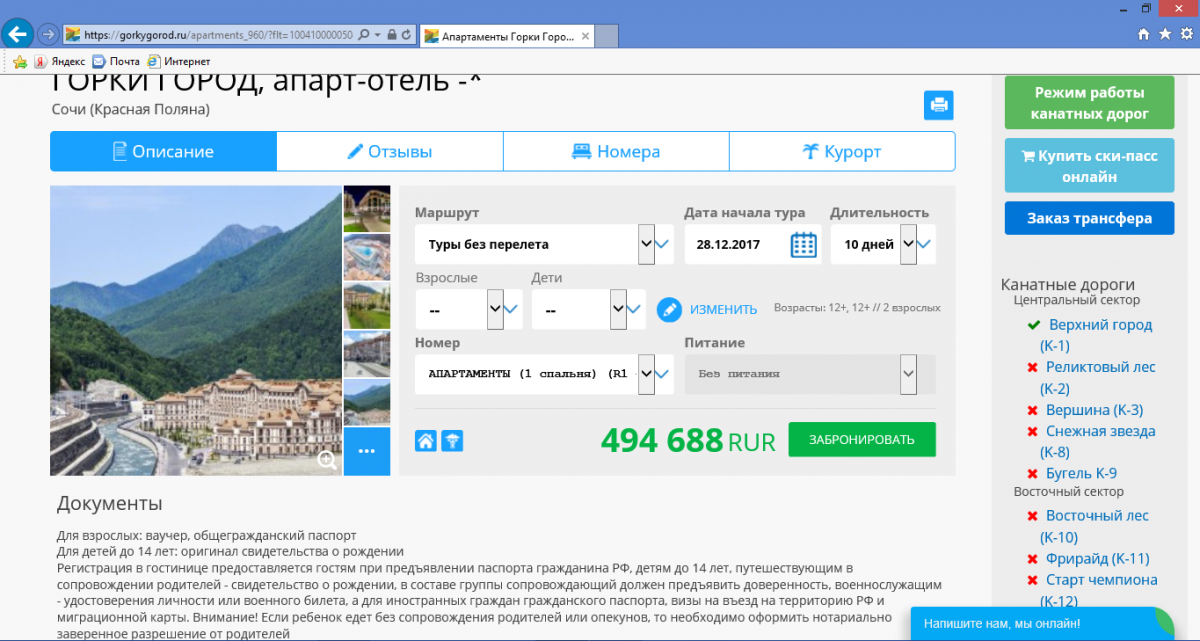Open Восточный лес (К-10) link
1200x641 pixels.
[1094, 526]
